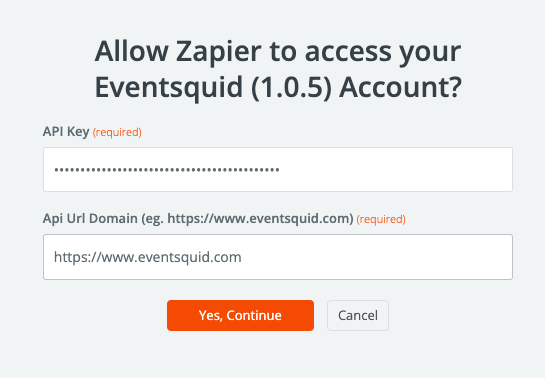Click the Api Url Domain label
545x378 pixels.
[198, 219]
